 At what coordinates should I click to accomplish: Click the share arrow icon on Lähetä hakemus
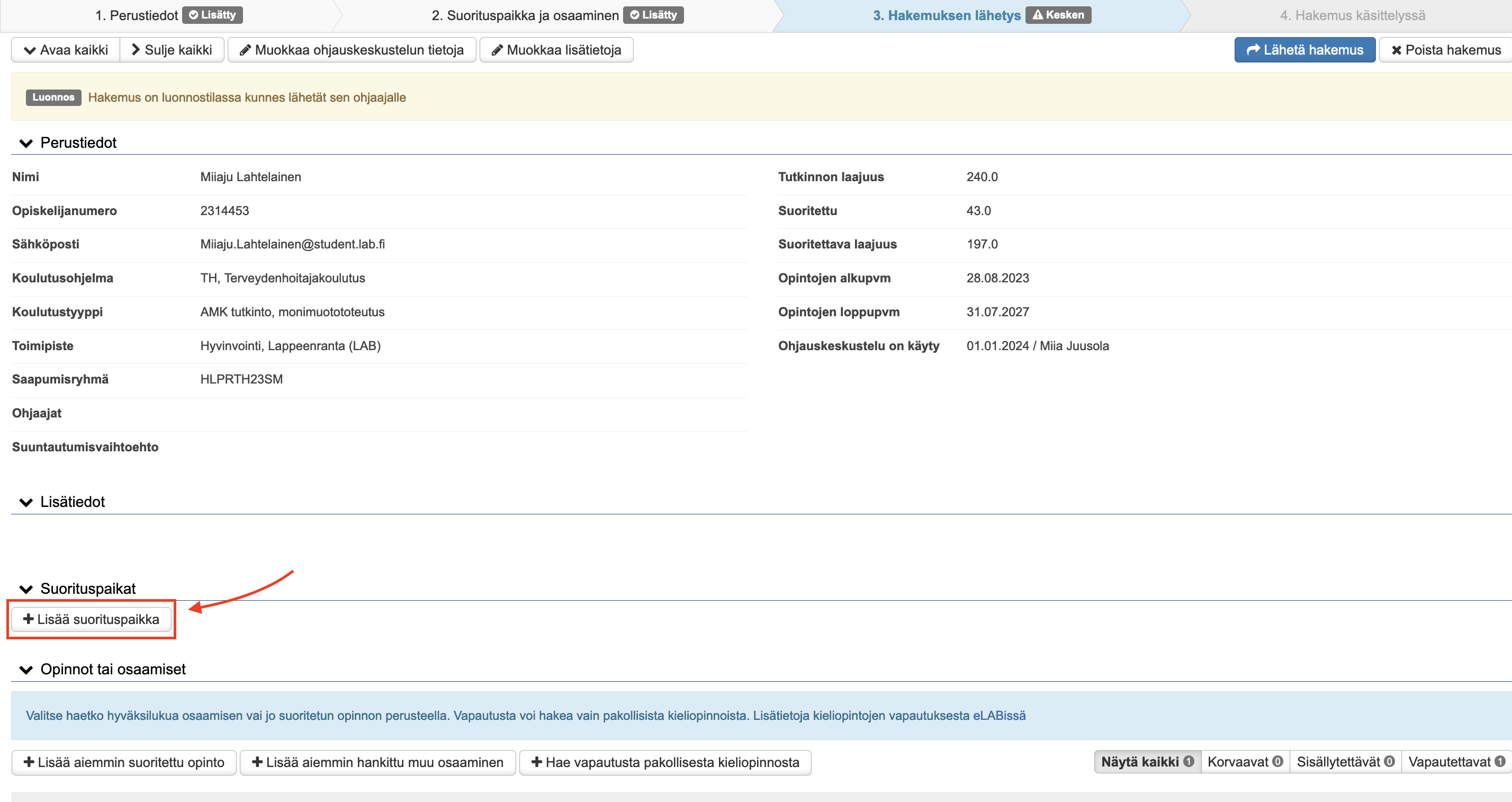[1253, 50]
